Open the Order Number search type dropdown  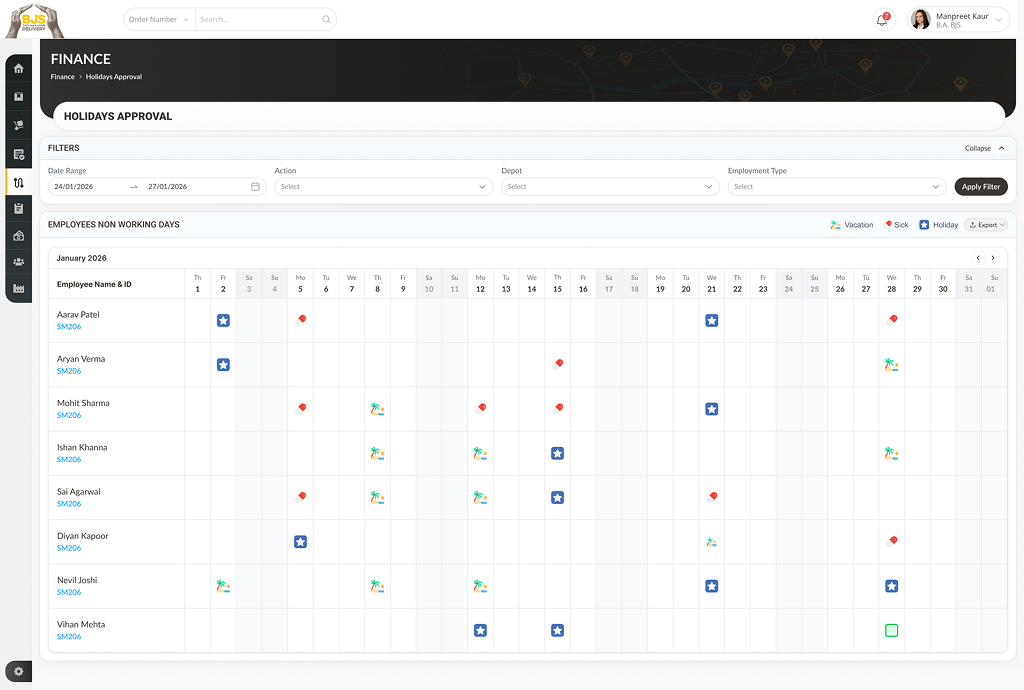point(159,19)
